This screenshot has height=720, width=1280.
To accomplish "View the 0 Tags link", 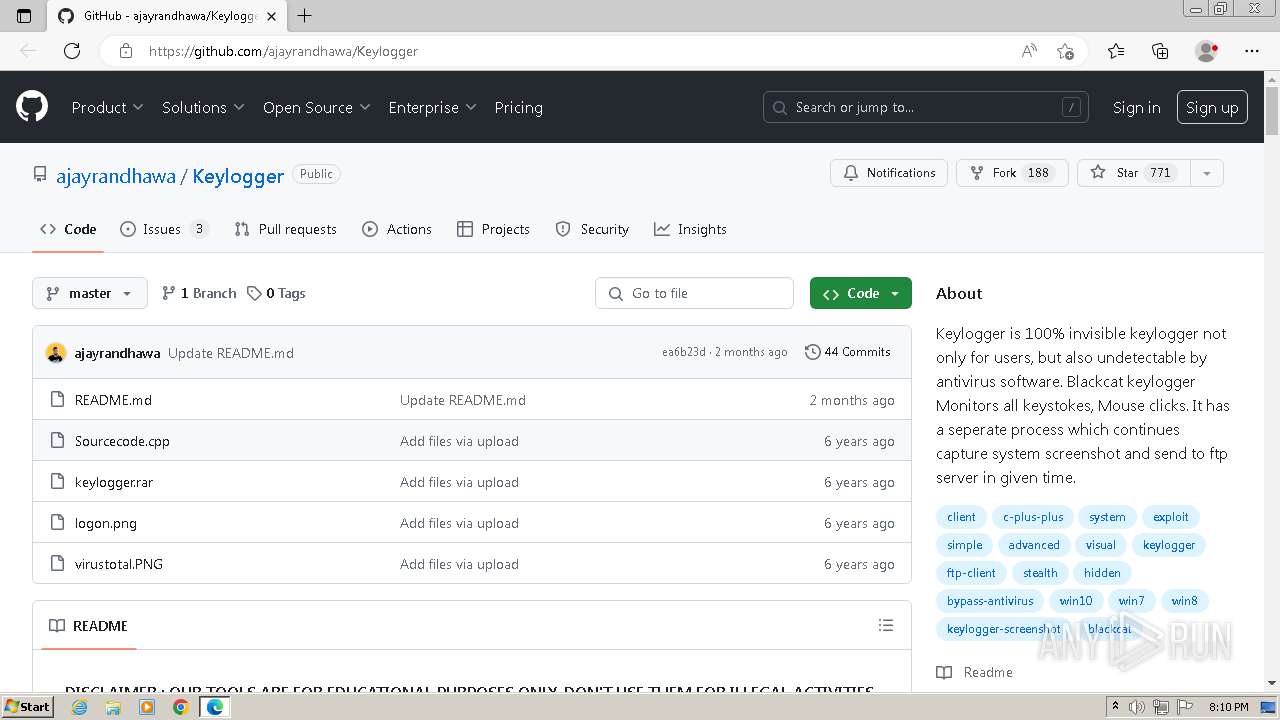I will point(277,293).
